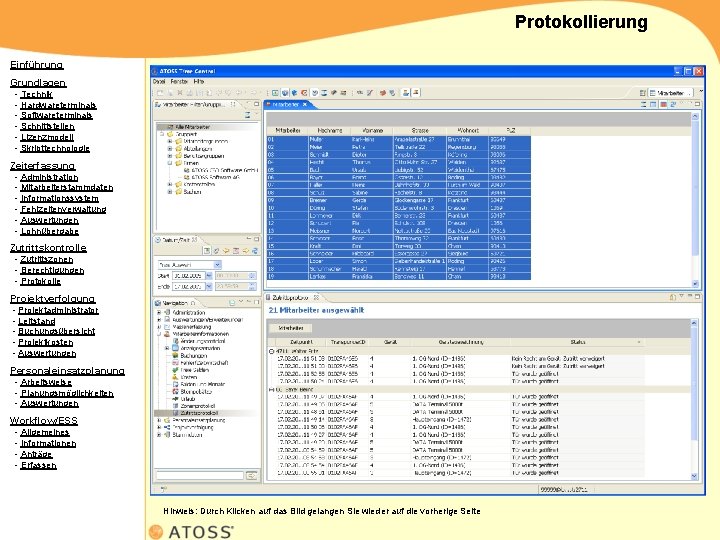
Task: Click the green checkmark icon for Freie Salden
Action: (175, 370)
